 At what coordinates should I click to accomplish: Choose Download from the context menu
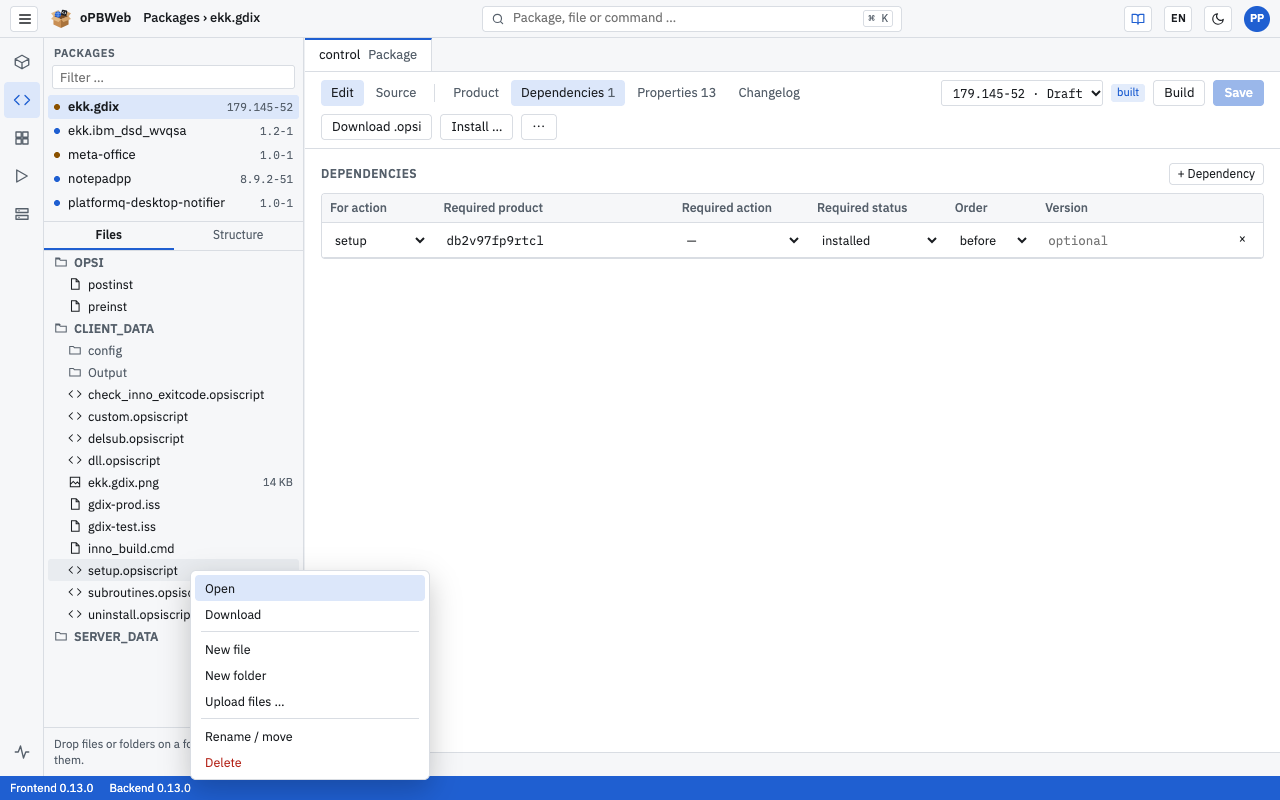pos(310,615)
